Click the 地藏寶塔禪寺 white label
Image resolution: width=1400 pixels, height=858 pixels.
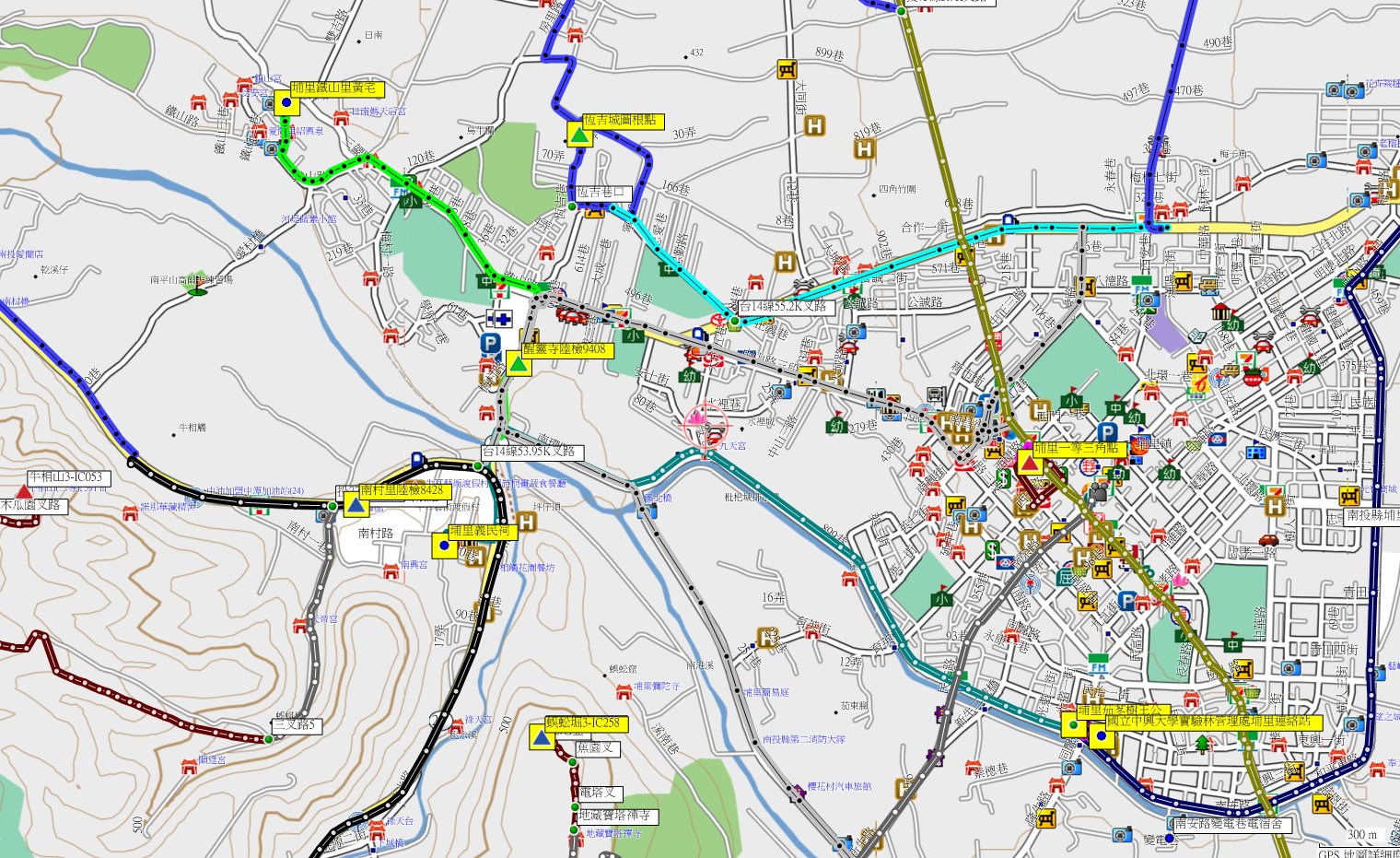click(617, 816)
